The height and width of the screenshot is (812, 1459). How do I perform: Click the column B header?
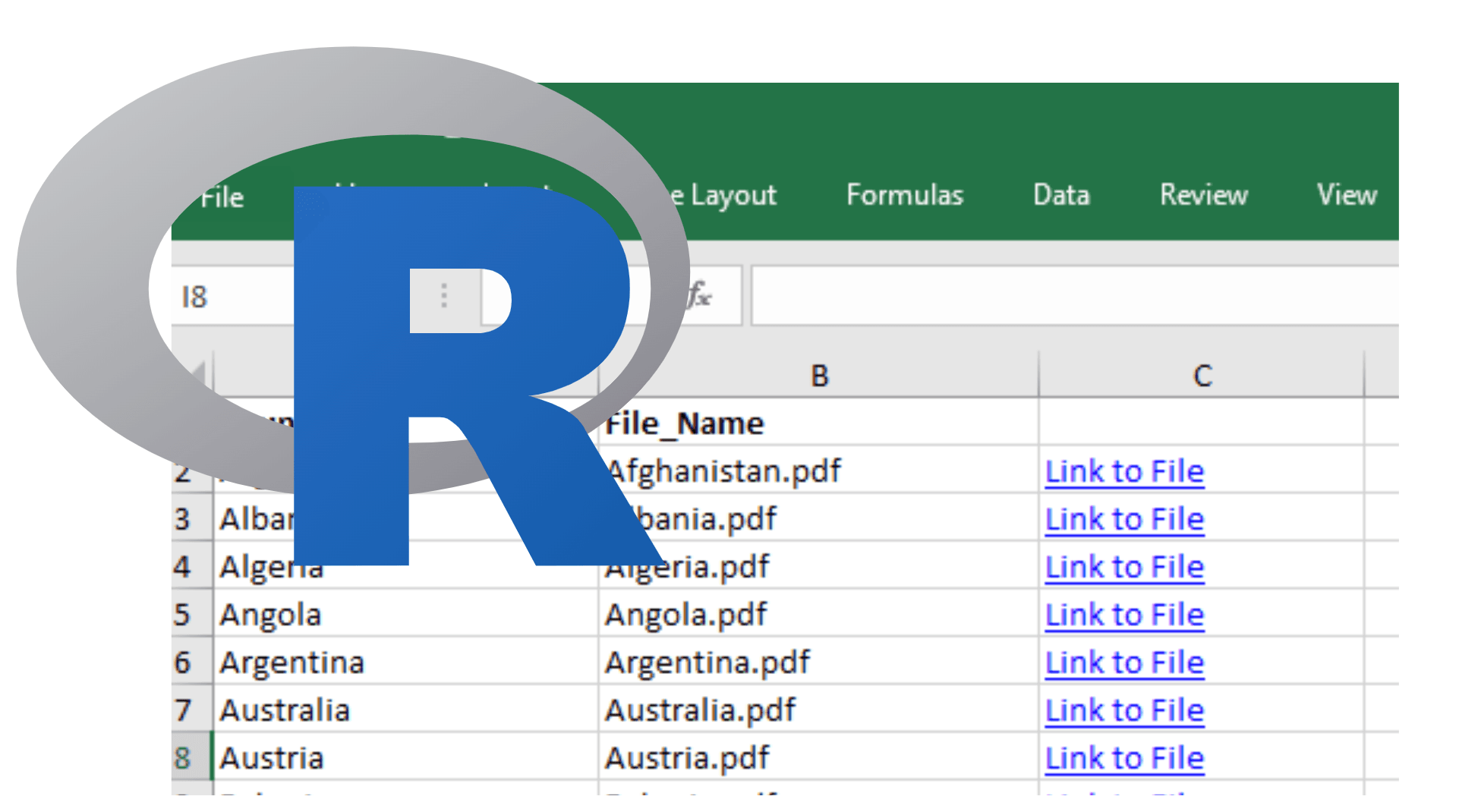(x=818, y=374)
